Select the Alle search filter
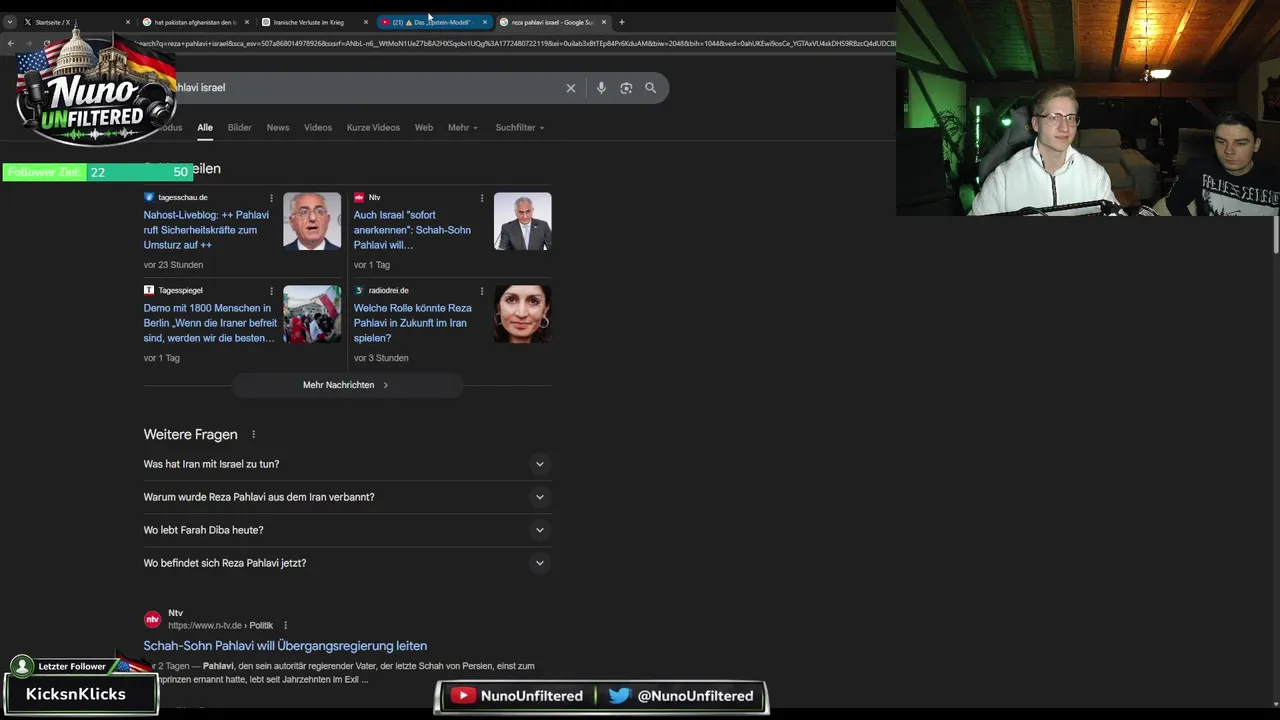The height and width of the screenshot is (720, 1280). [205, 128]
